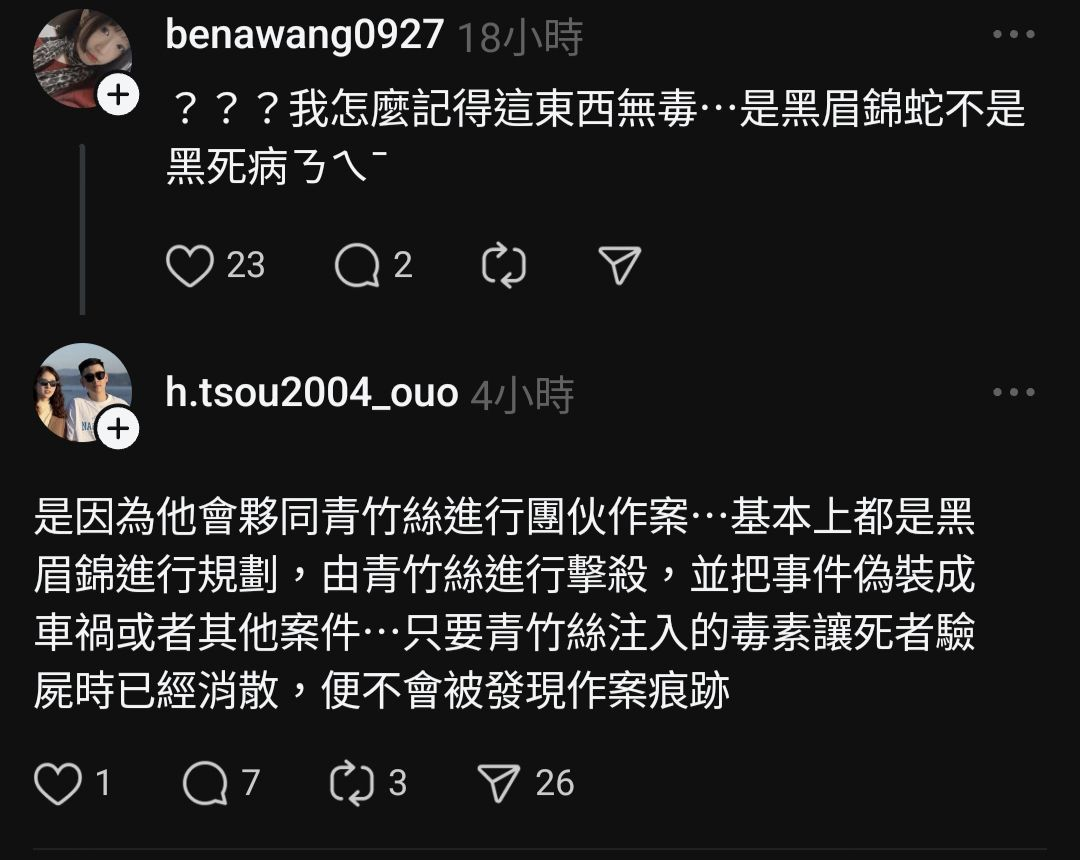Open more options for h.tsou2004_ouo's post

1014,392
